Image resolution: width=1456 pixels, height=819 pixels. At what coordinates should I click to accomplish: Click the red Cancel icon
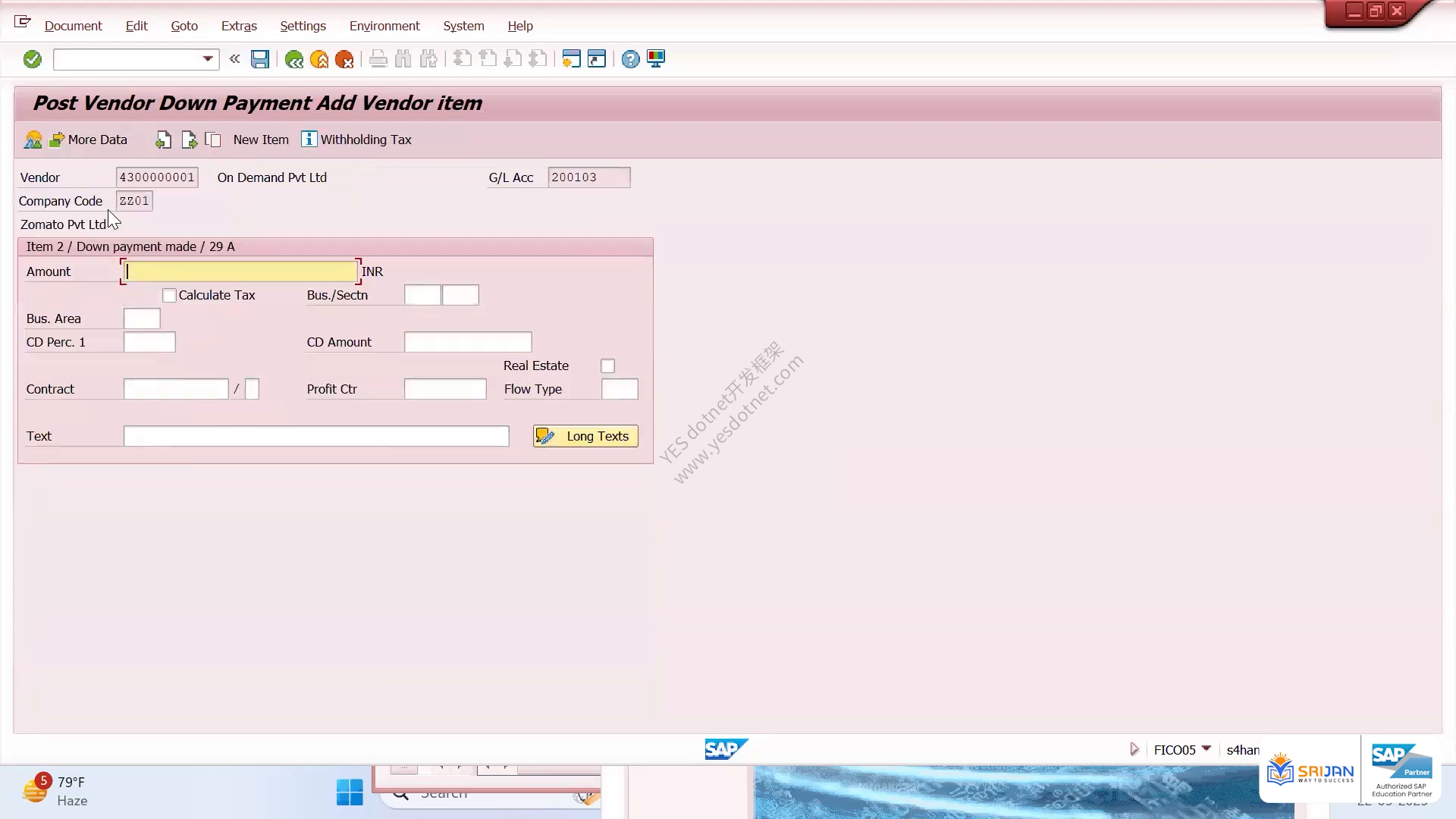[344, 59]
